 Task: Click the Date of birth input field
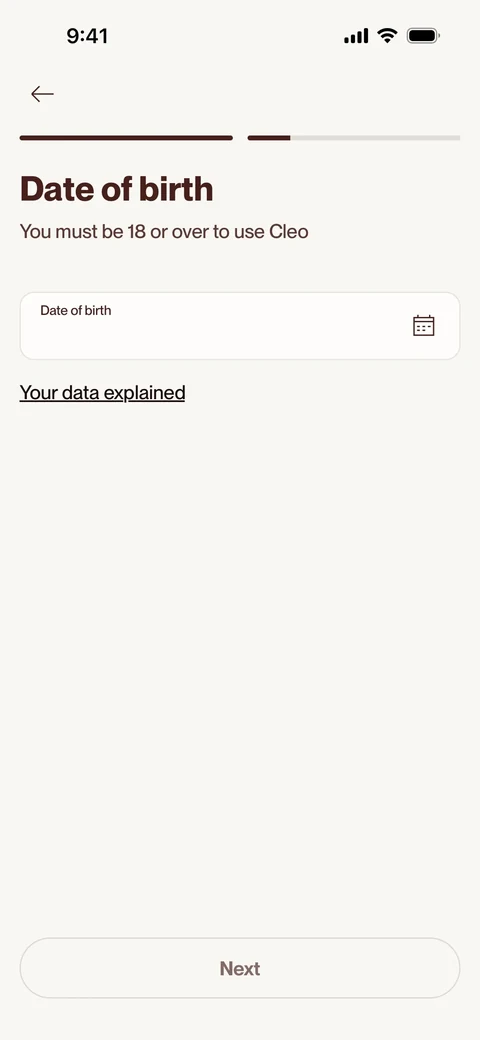240,326
